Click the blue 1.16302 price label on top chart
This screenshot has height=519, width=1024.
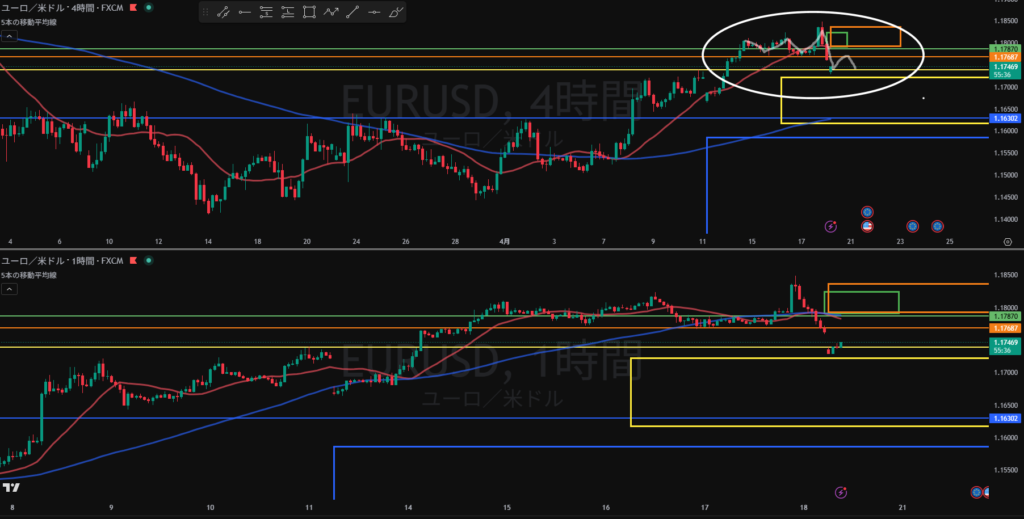[1003, 118]
